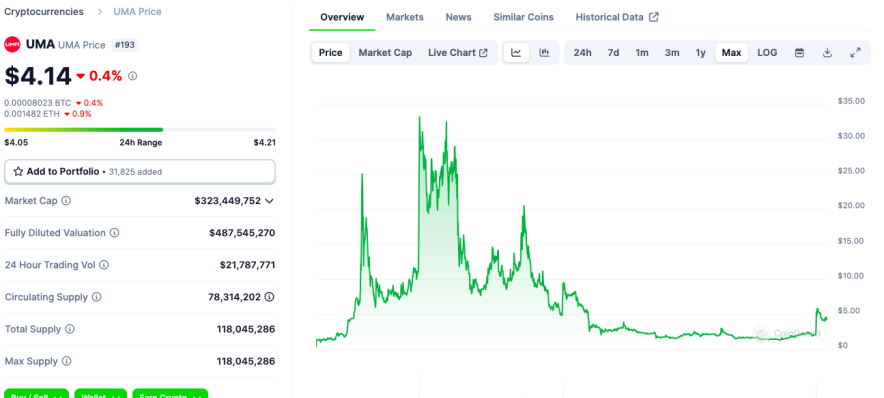The height and width of the screenshot is (398, 884).
Task: Open the calendar date range picker
Action: [x=799, y=53]
